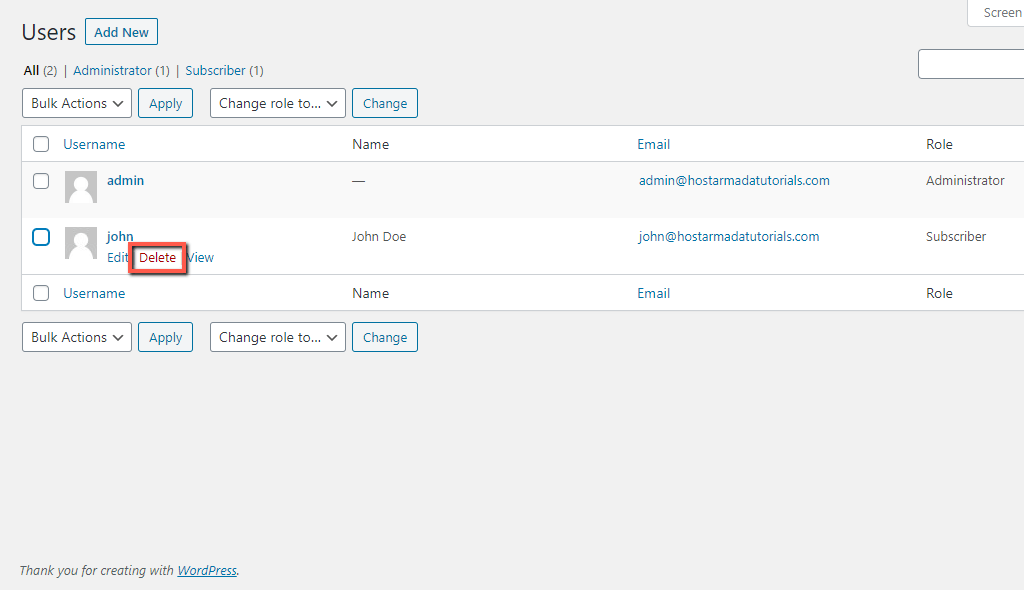Click the bottom Change button
Viewport: 1024px width, 590px height.
tap(385, 337)
